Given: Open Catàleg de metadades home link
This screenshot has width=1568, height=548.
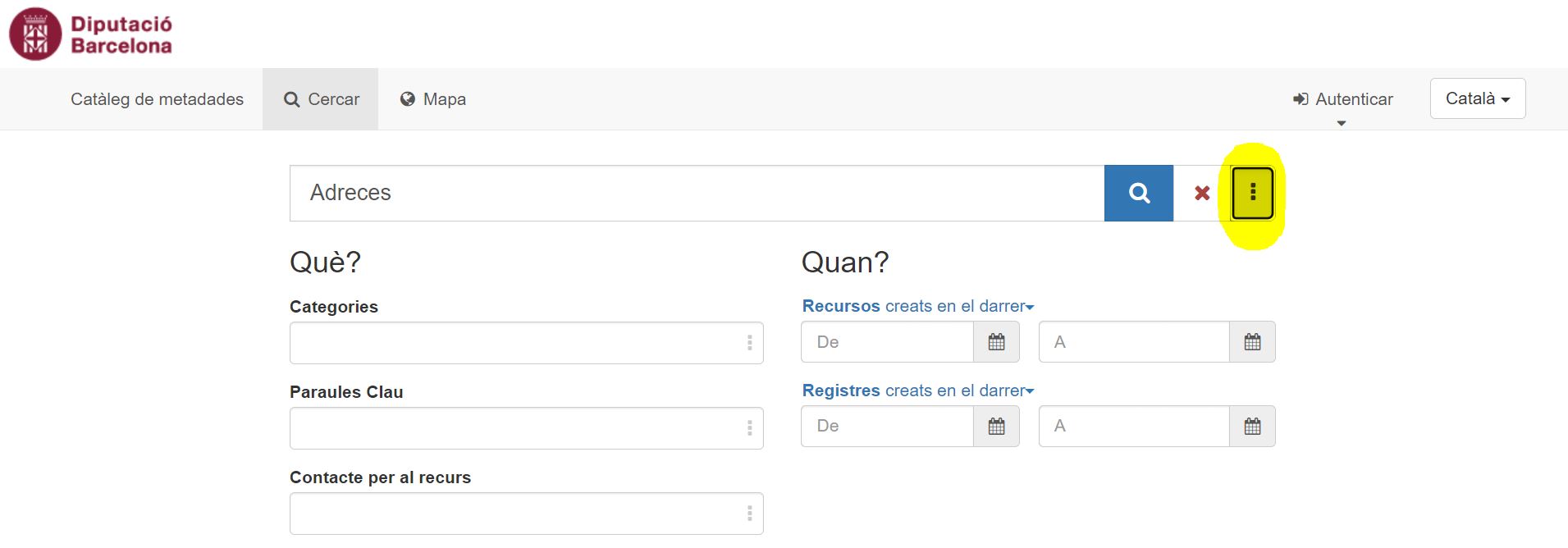Looking at the screenshot, I should click(x=157, y=99).
